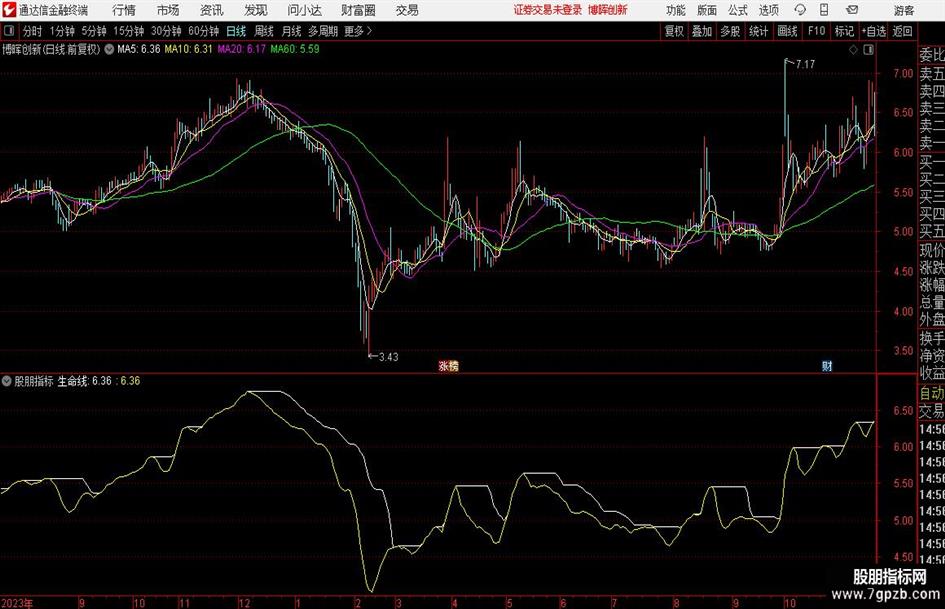Screen dimensions: 945x609
Task: Click the 涨榜 marker on the chart
Action: click(448, 366)
